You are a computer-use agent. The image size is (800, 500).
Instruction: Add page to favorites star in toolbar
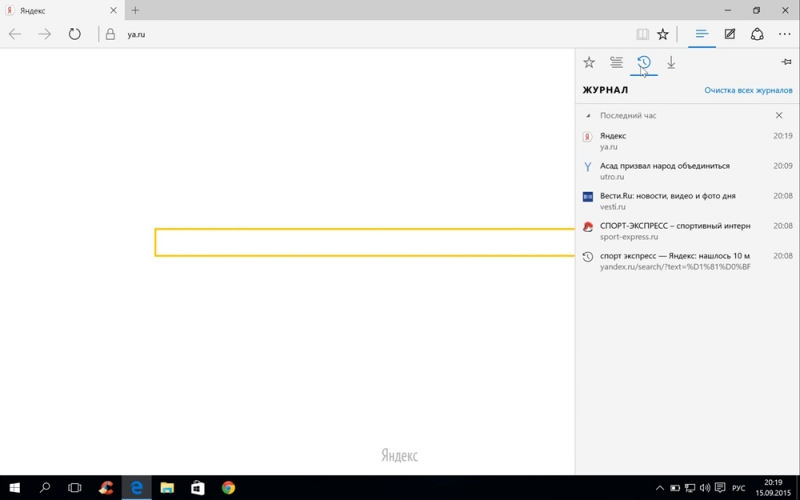(x=662, y=34)
